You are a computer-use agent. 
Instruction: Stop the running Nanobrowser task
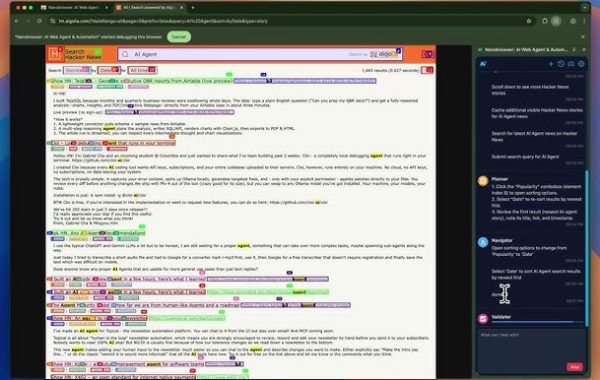(574, 367)
